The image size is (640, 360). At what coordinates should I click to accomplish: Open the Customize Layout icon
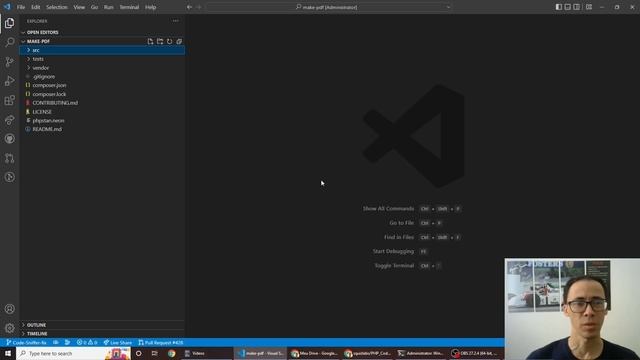pos(589,7)
